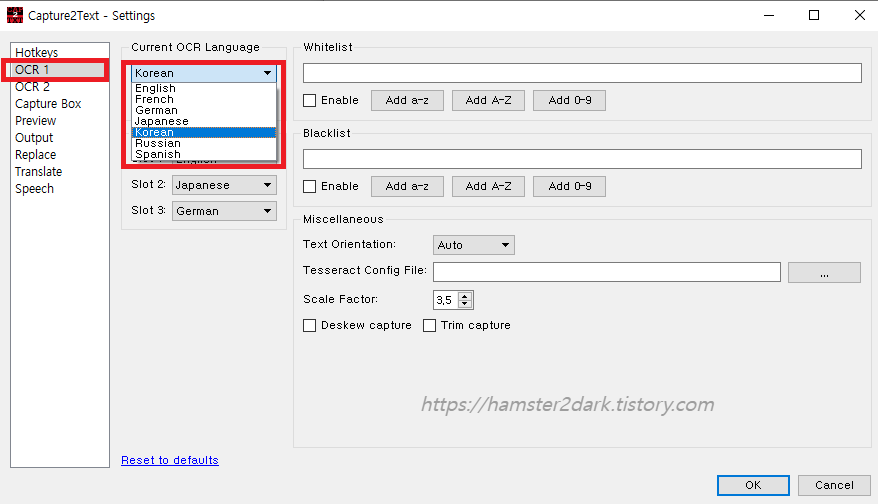This screenshot has height=504, width=878.
Task: Open the Preview settings page
Action: point(35,121)
